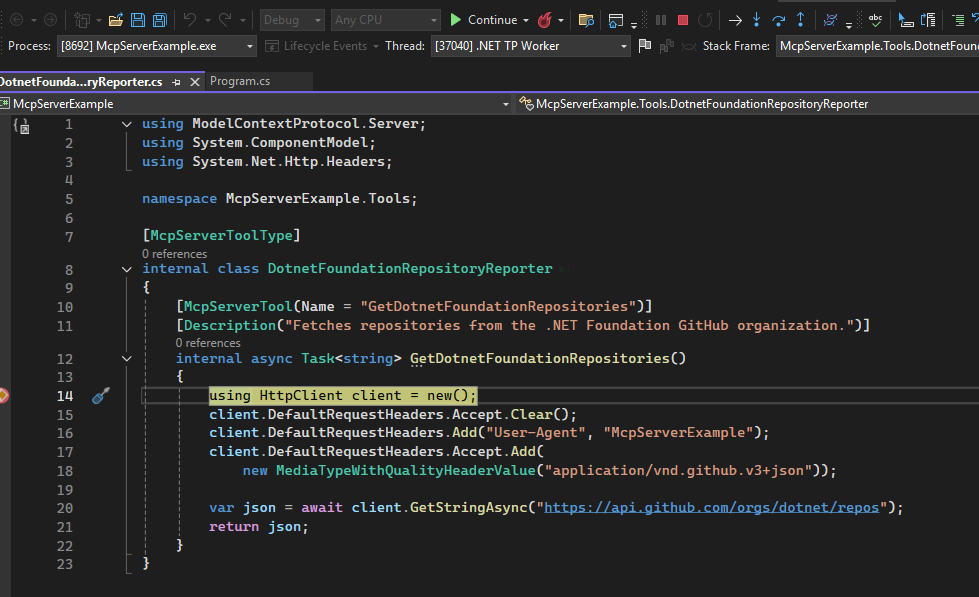This screenshot has height=597, width=979.
Task: Click the Stop Debugging red square
Action: (683, 20)
